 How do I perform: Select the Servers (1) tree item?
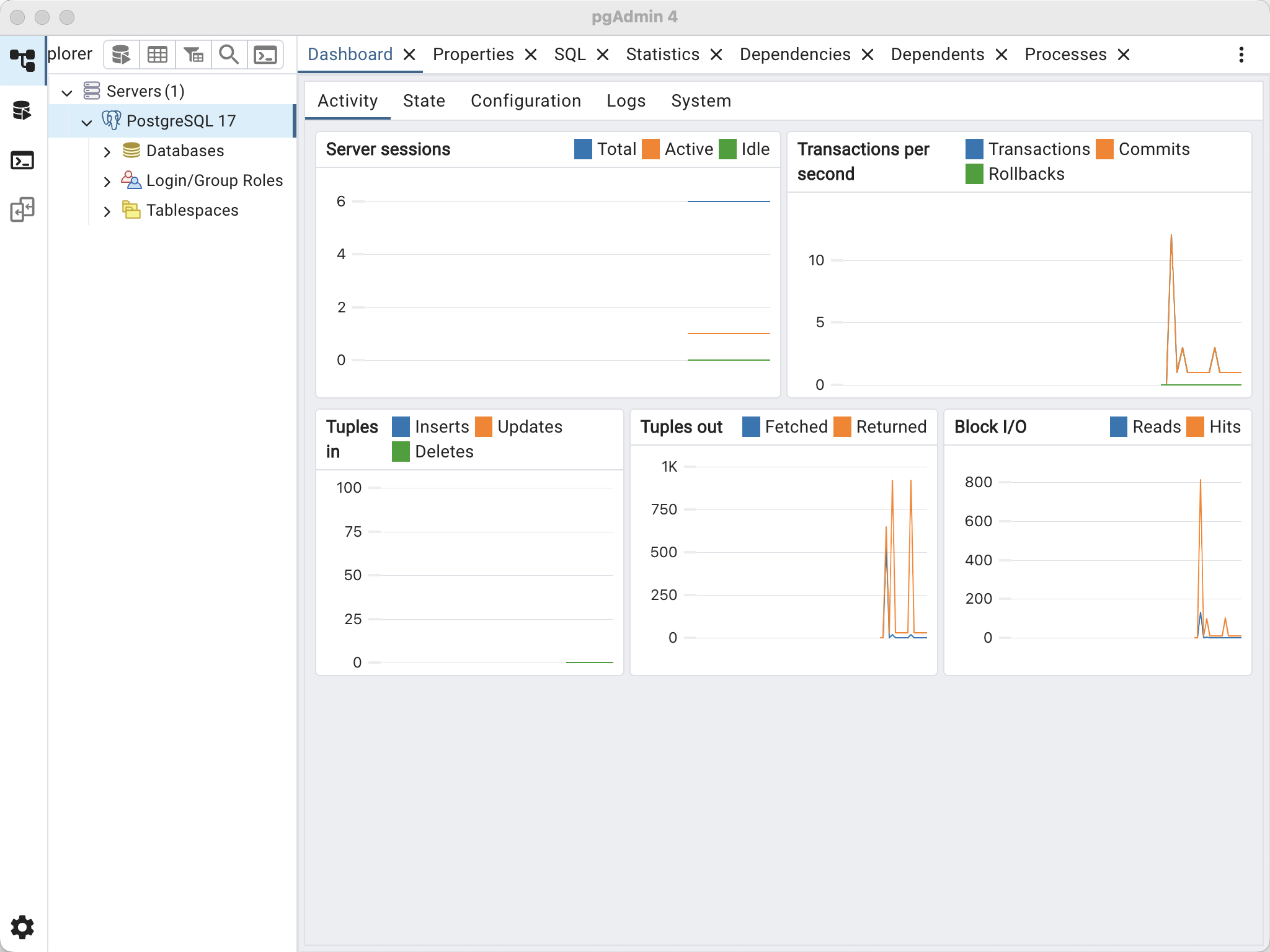(x=145, y=92)
